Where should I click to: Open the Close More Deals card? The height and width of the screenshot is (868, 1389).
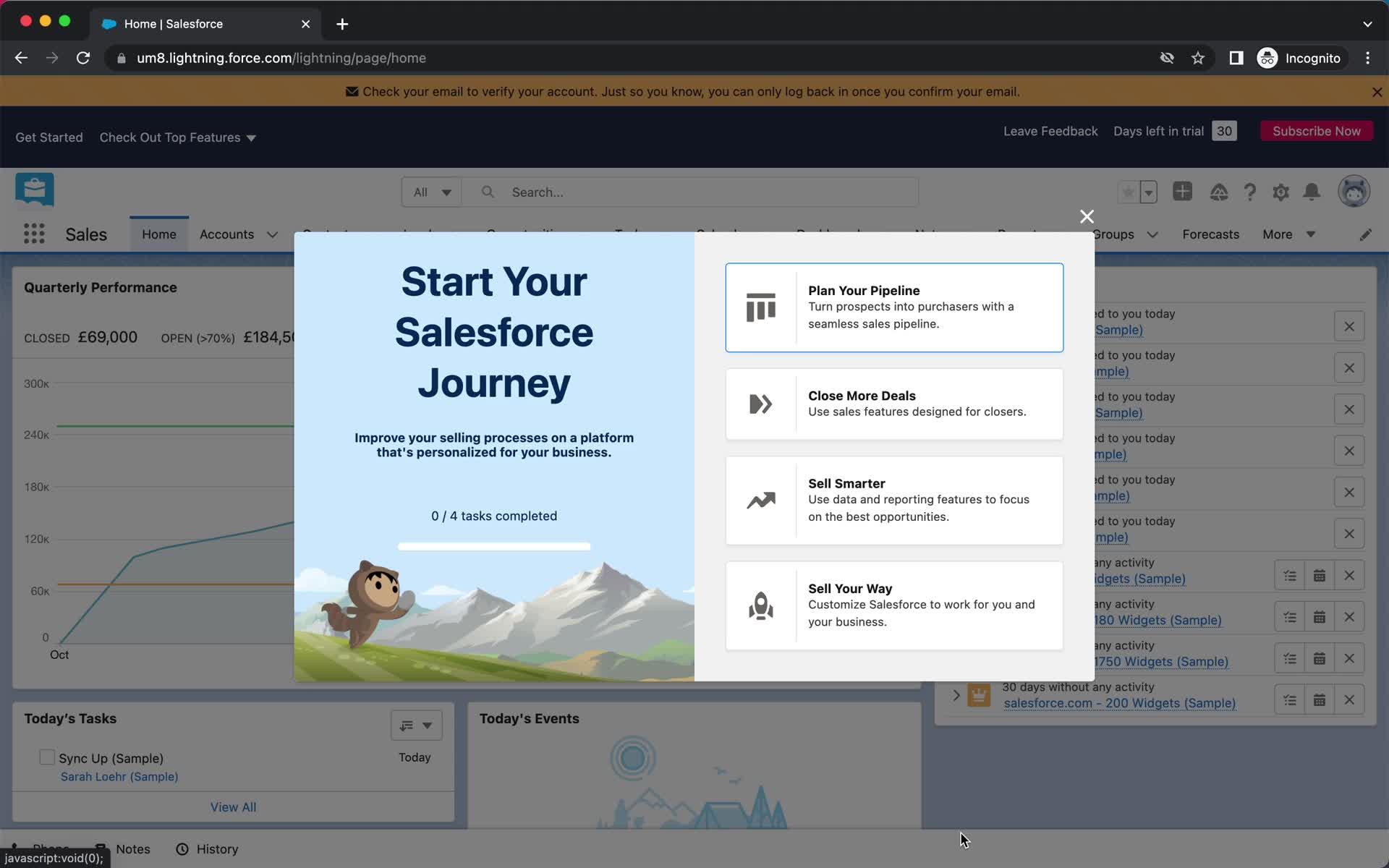coord(894,404)
